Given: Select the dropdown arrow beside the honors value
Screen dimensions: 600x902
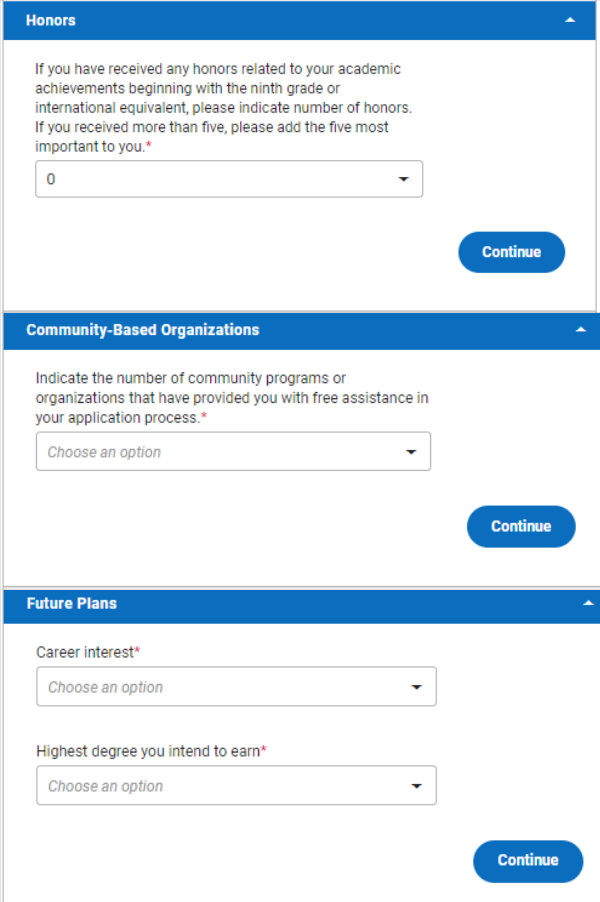Looking at the screenshot, I should point(404,179).
